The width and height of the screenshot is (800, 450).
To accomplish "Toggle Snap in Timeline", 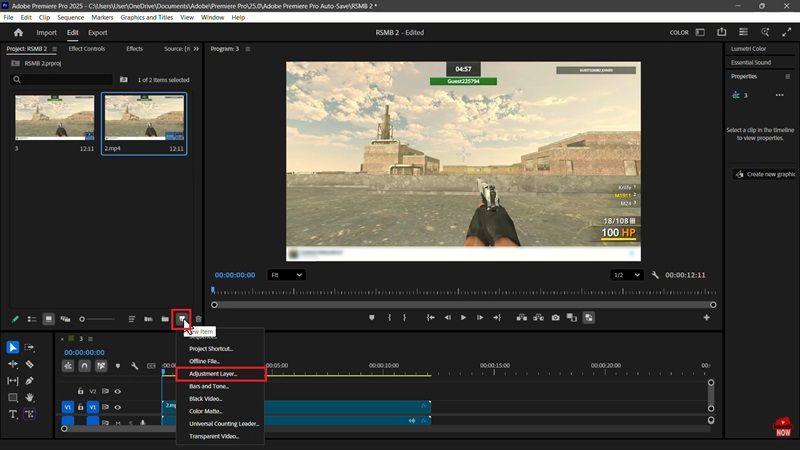I will click(x=84, y=366).
